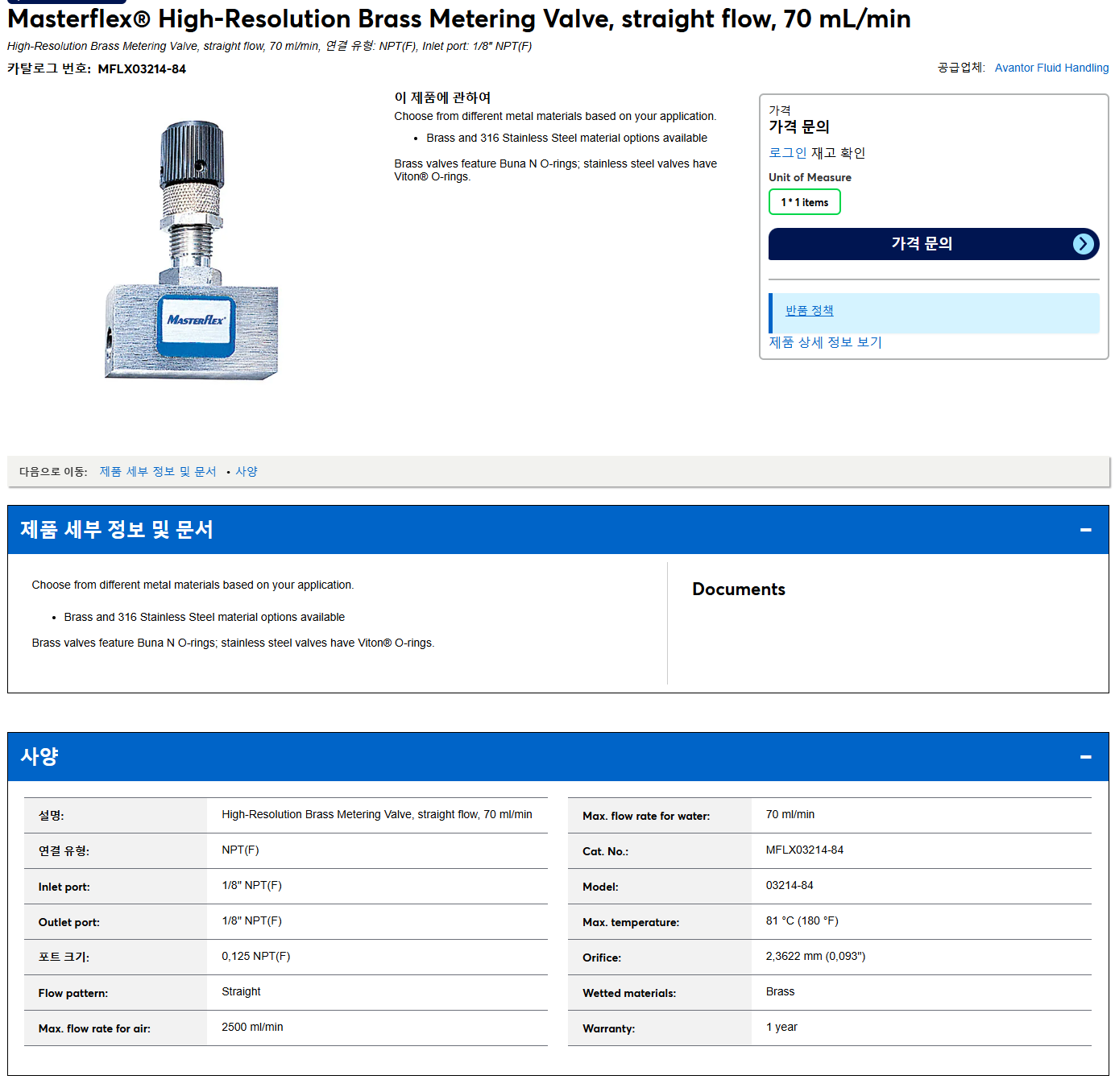The height and width of the screenshot is (1092, 1115).
Task: Open 제품 상세 정보 보기 link
Action: click(825, 342)
